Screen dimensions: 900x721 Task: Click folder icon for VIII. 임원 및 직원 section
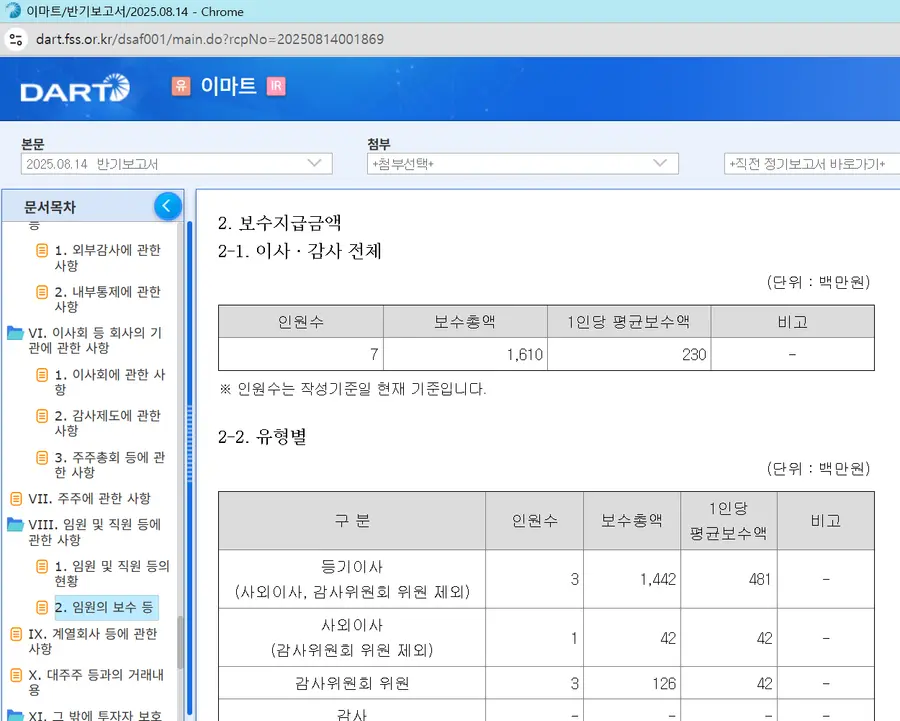pyautogui.click(x=15, y=525)
